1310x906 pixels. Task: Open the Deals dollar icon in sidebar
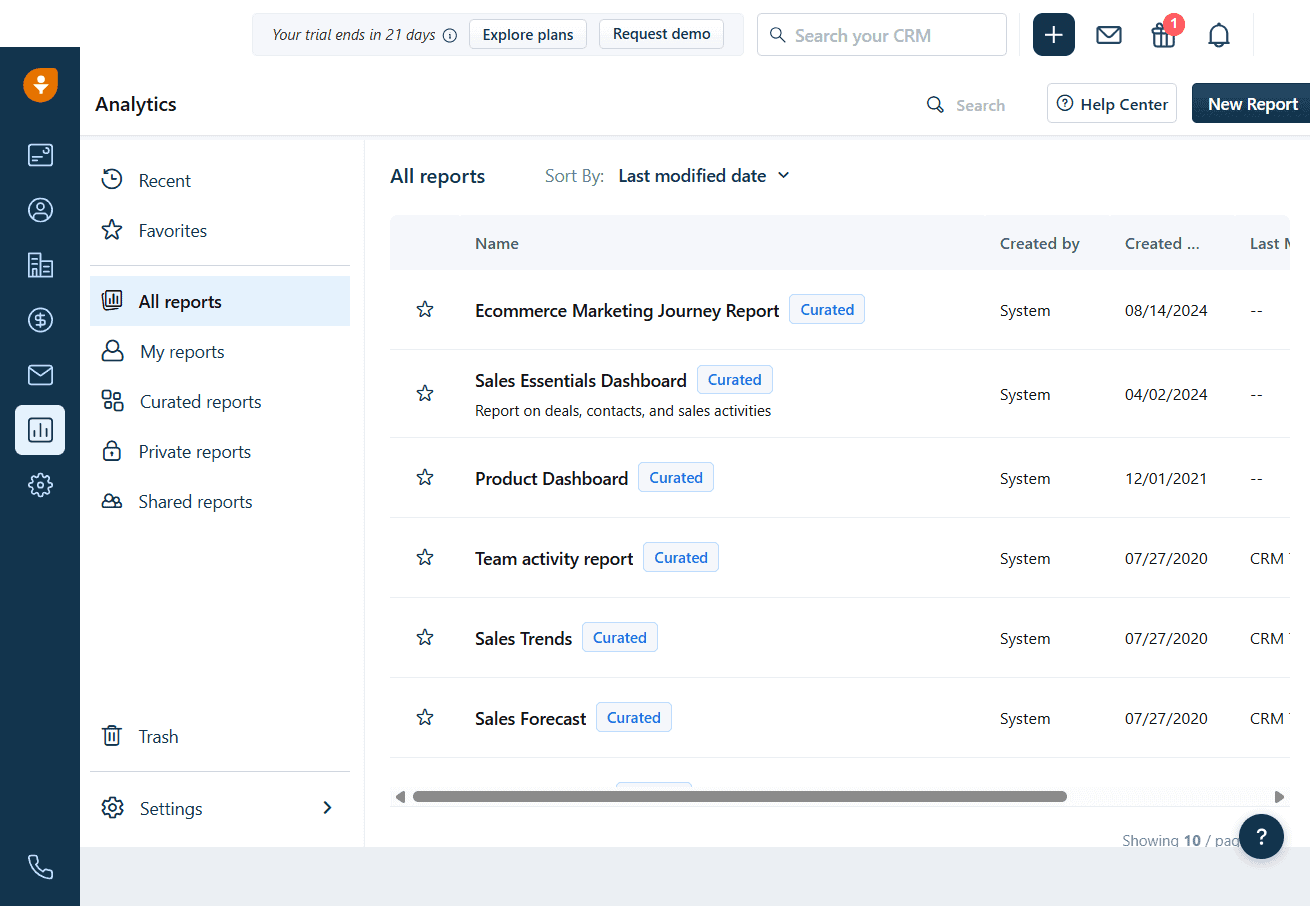point(40,320)
